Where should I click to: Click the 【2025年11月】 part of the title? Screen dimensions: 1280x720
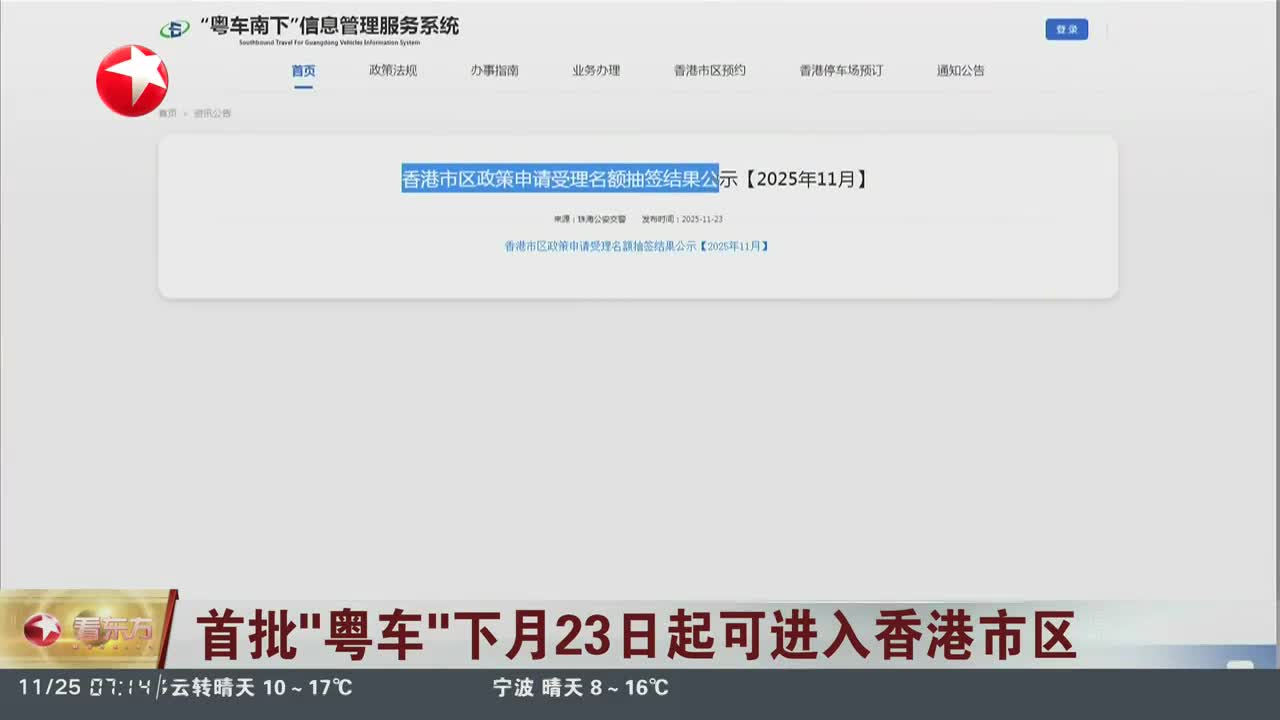[806, 179]
